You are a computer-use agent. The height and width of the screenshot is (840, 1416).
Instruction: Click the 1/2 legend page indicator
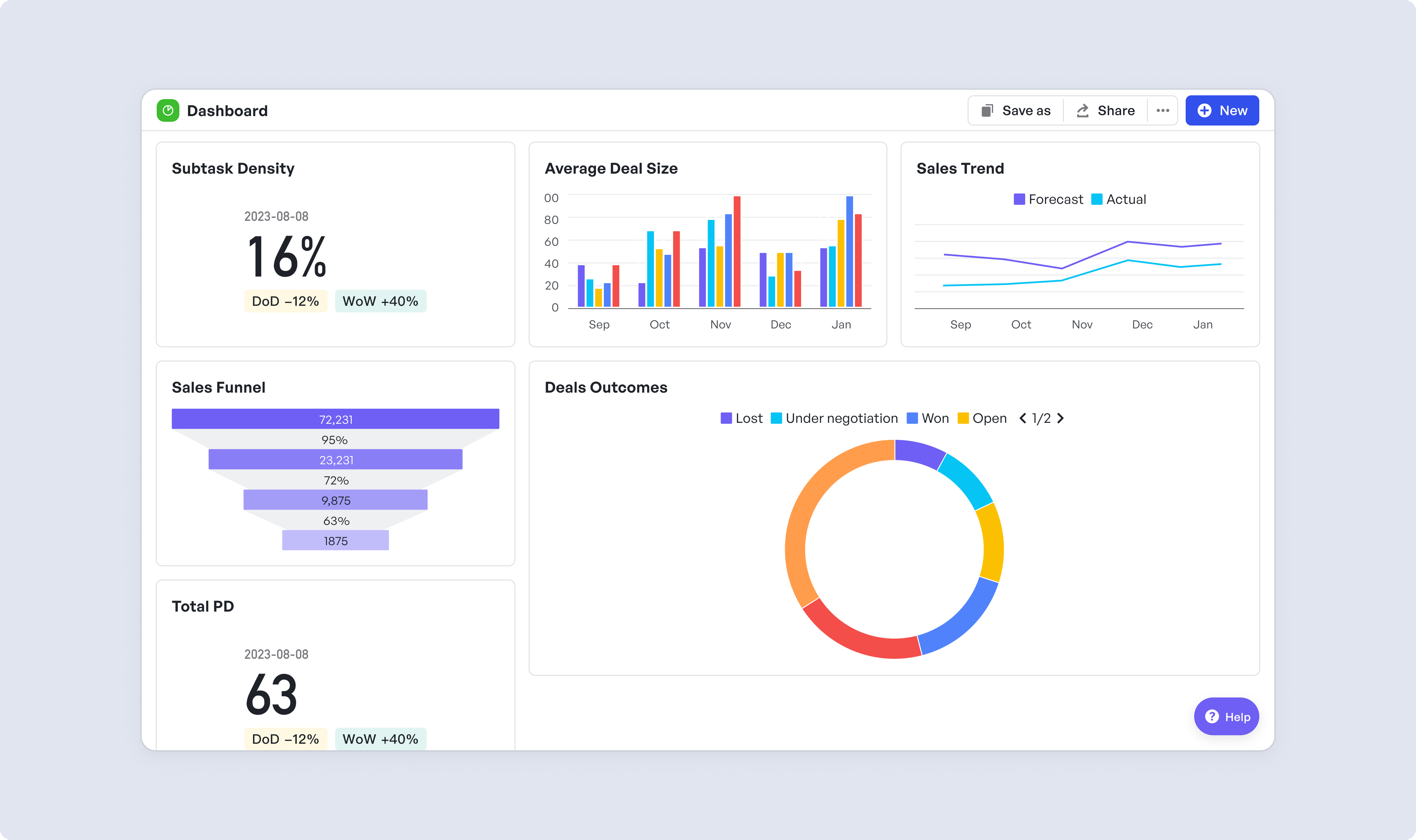(x=1041, y=418)
